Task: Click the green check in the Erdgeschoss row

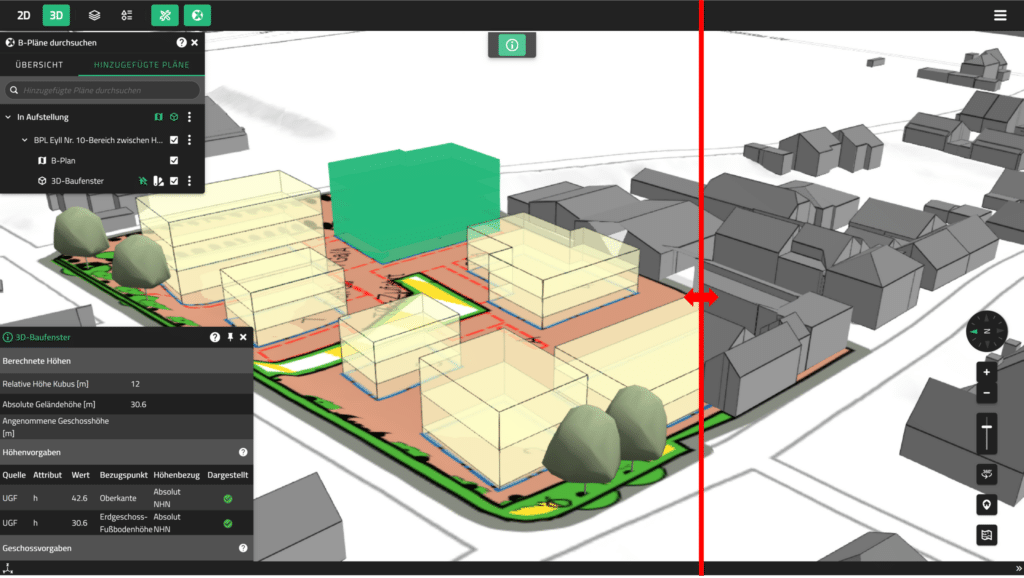Action: click(228, 524)
